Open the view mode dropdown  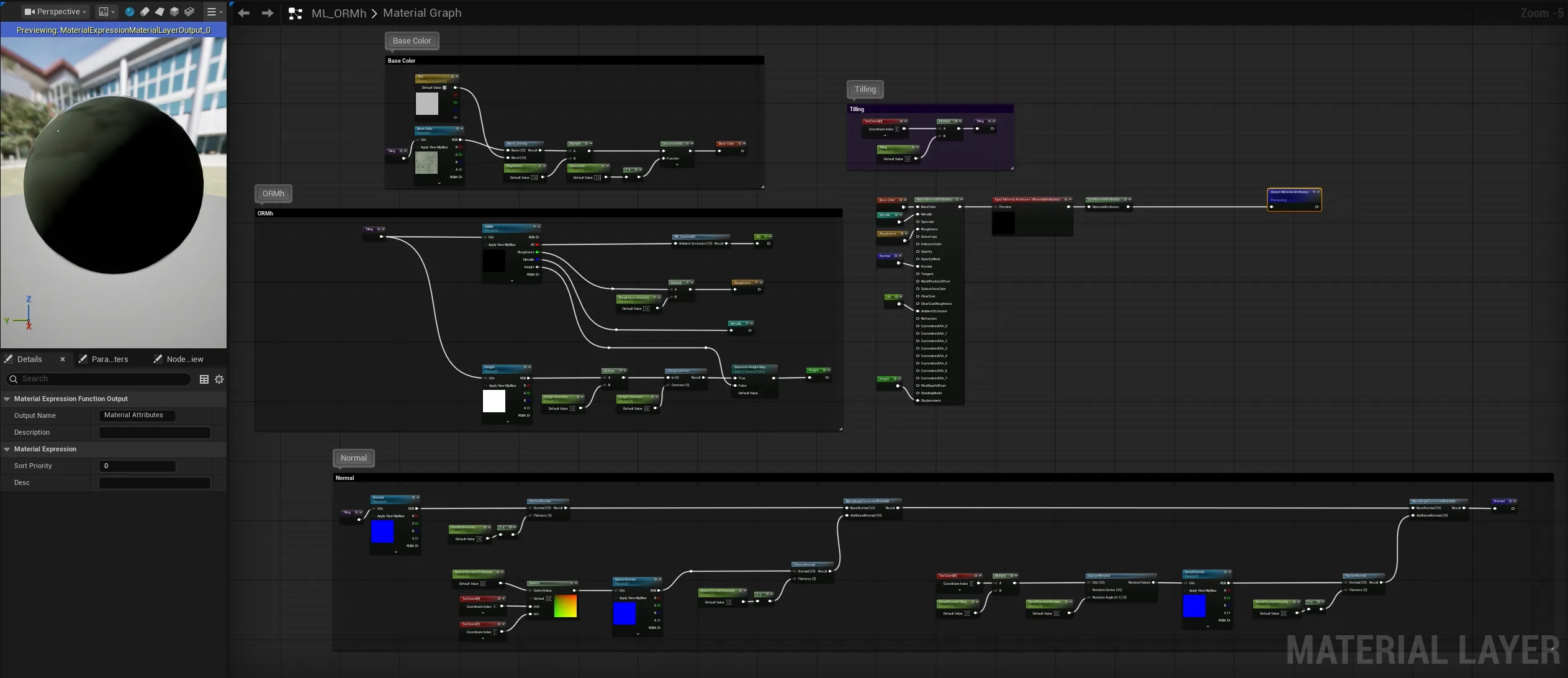[x=107, y=12]
